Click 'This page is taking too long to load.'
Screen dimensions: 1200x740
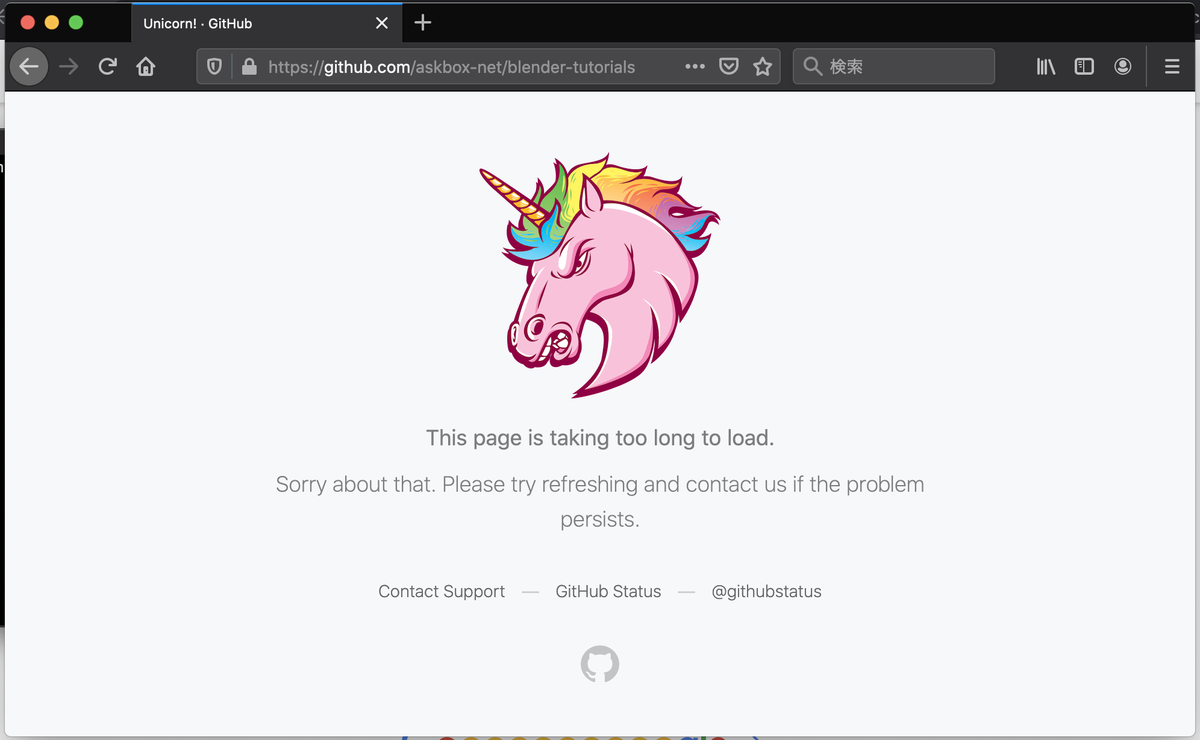(x=600, y=437)
